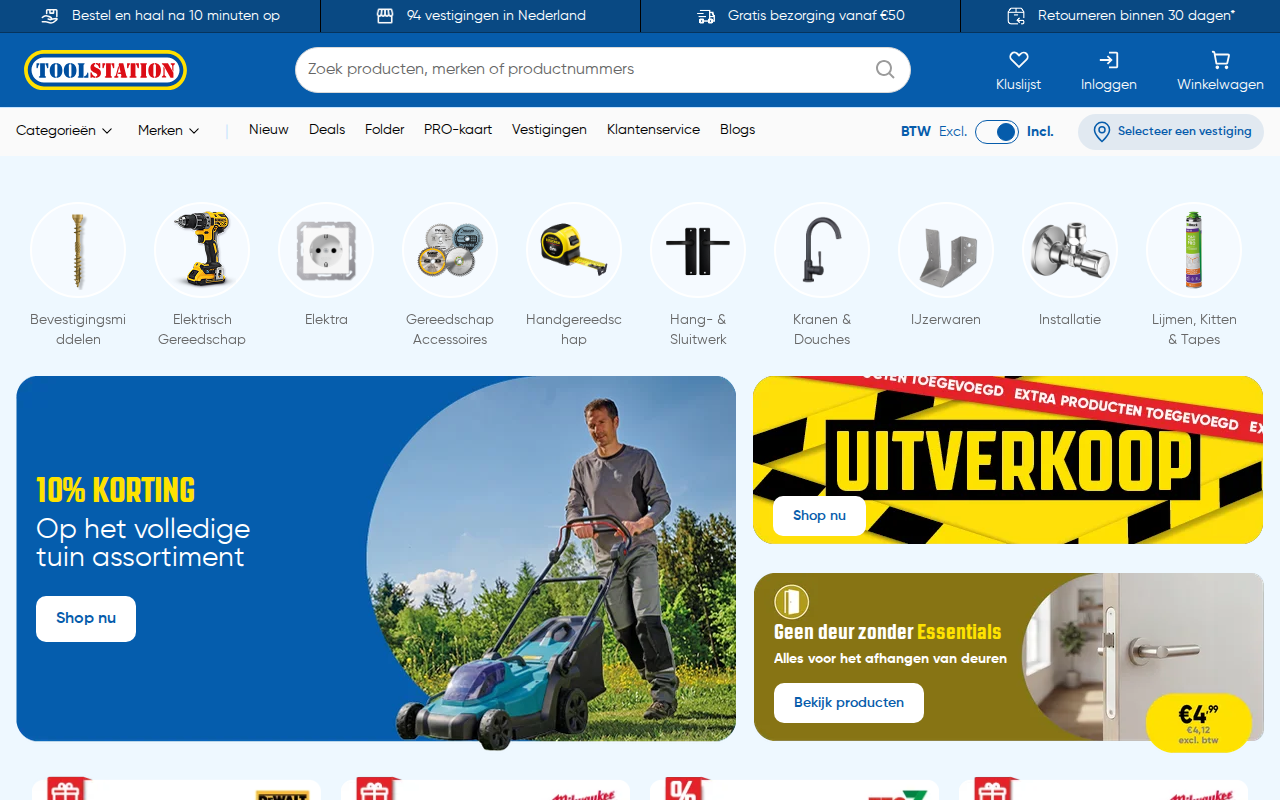Click the pickup icon in top bar
This screenshot has width=1280, height=800.
click(x=50, y=16)
